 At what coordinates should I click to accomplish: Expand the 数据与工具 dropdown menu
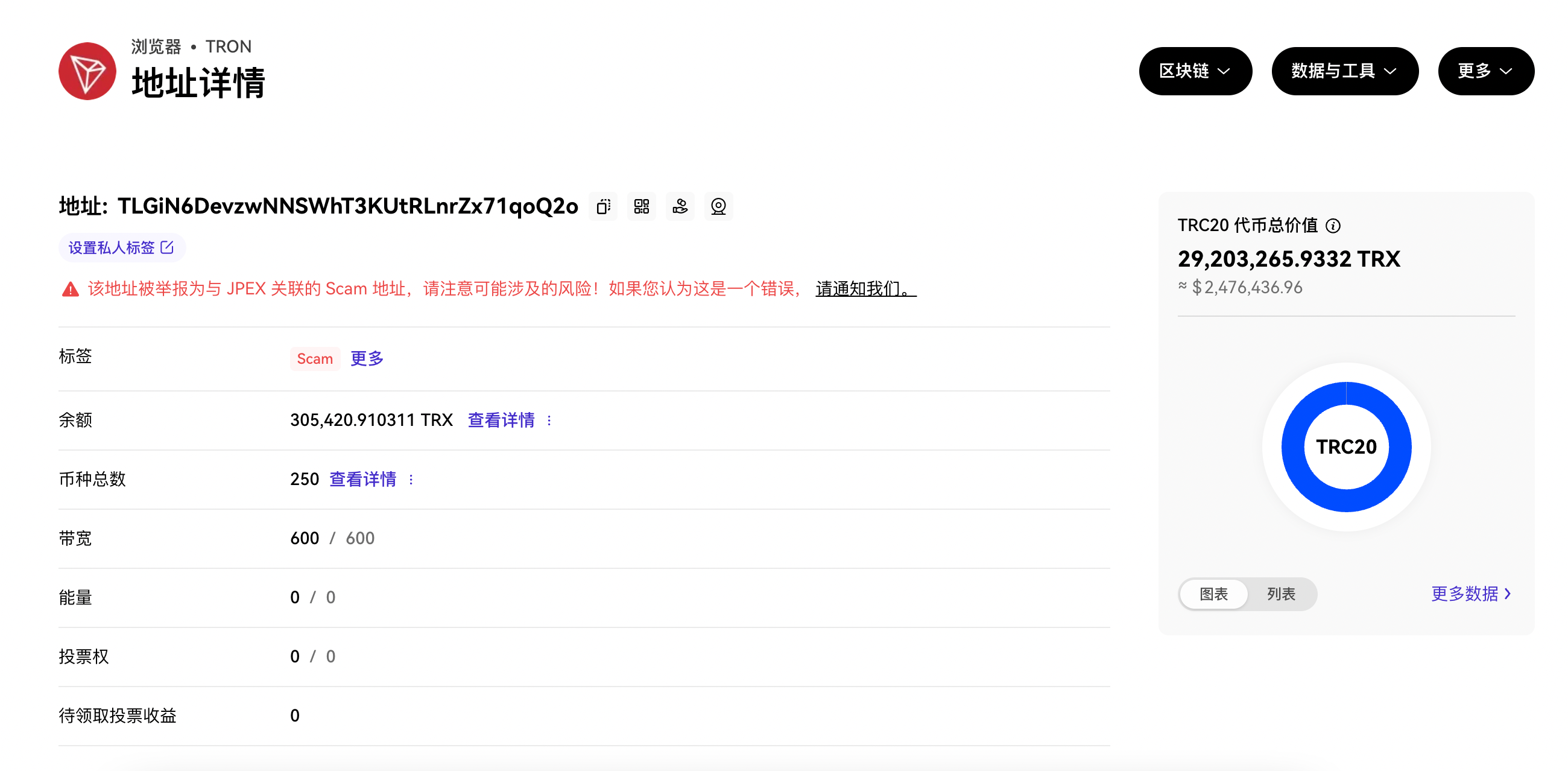1344,71
